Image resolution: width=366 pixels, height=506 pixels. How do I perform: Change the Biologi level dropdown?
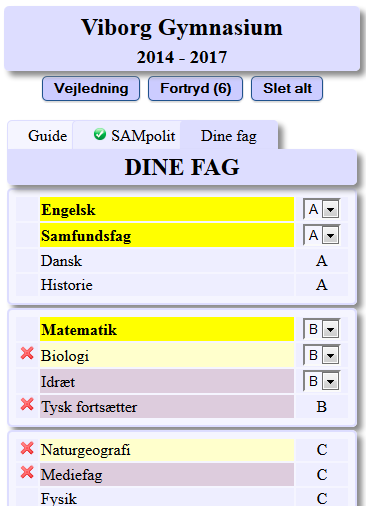321,355
